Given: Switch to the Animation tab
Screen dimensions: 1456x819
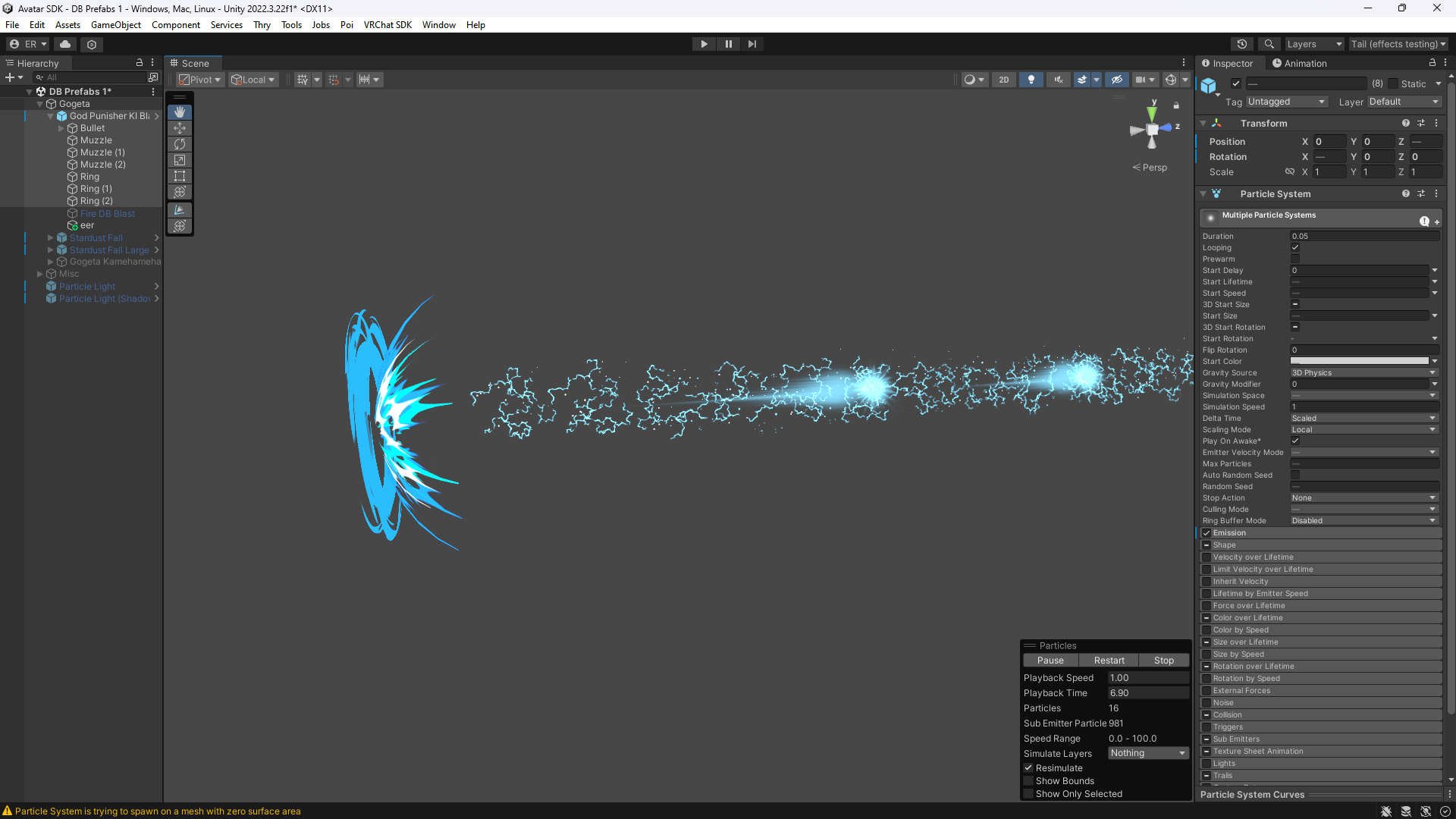Looking at the screenshot, I should pyautogui.click(x=1300, y=64).
